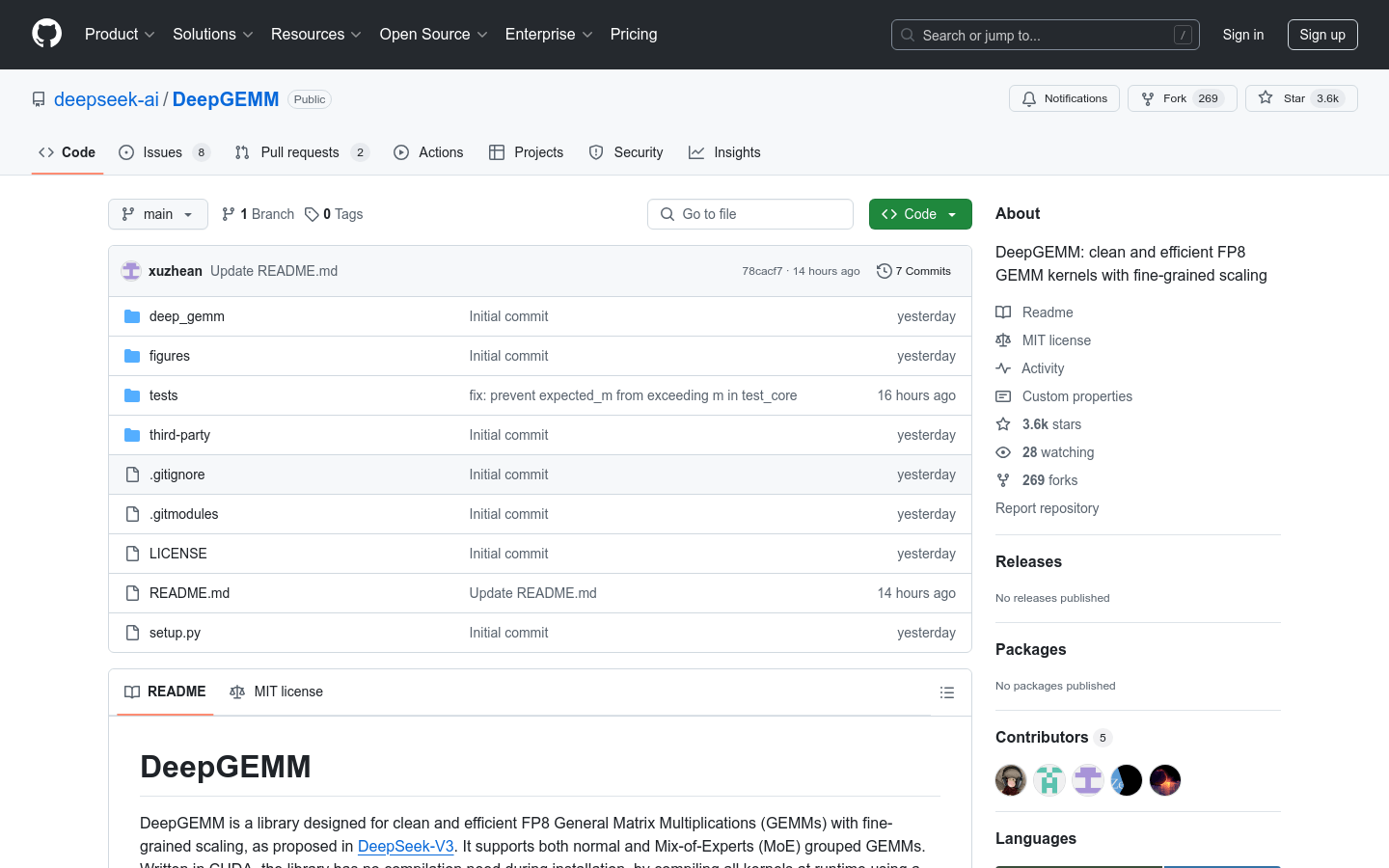The image size is (1389, 868).
Task: Open the Projects tab
Action: click(526, 152)
